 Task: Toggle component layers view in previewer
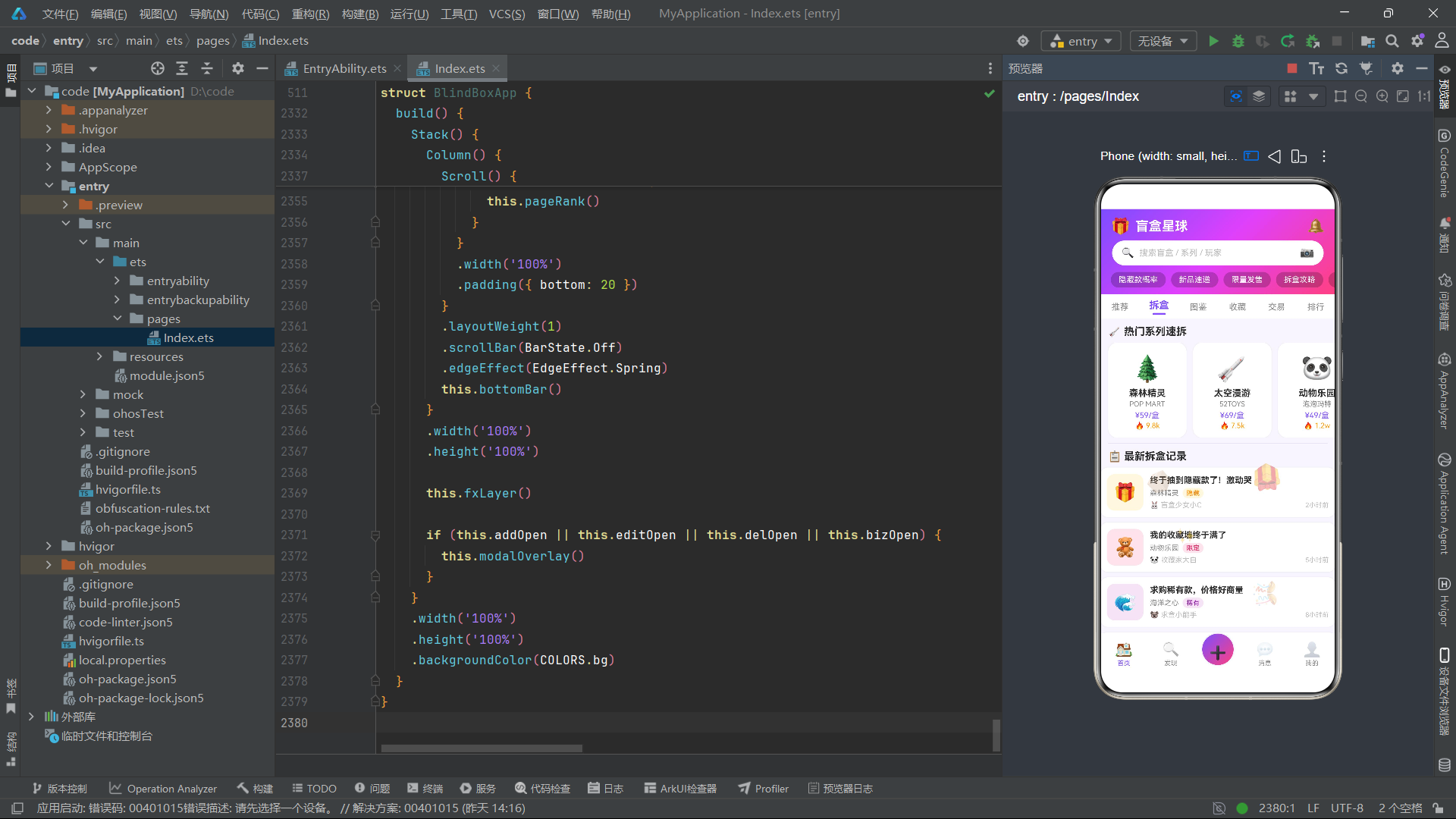[x=1259, y=96]
